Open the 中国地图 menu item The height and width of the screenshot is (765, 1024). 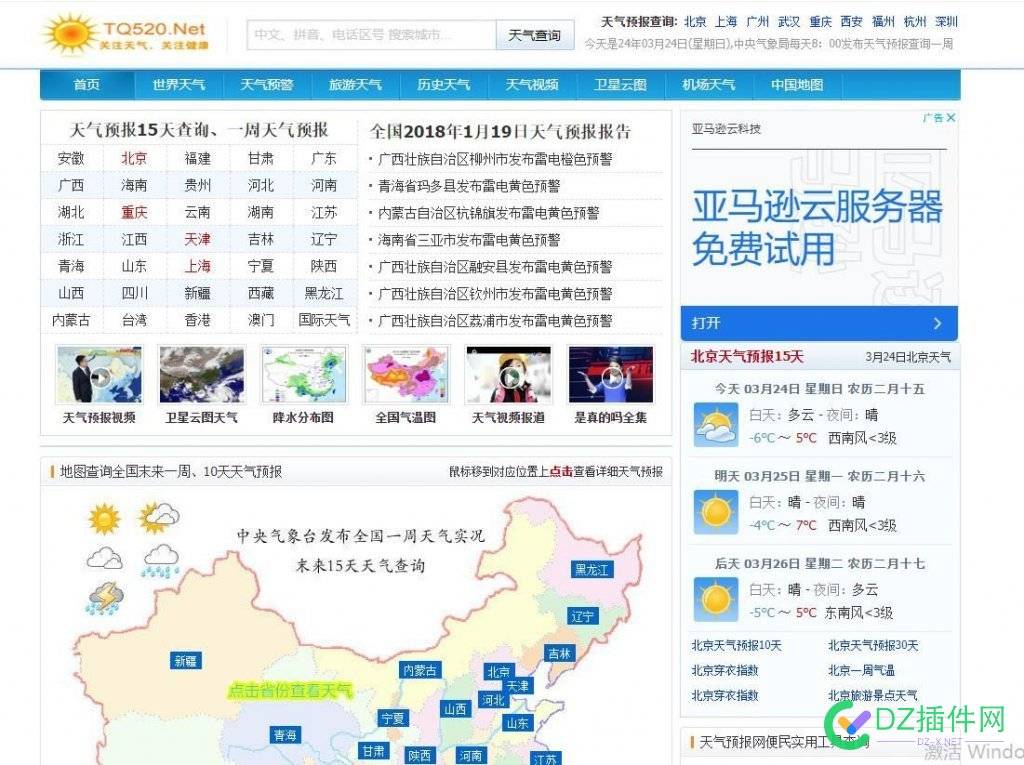coord(797,85)
